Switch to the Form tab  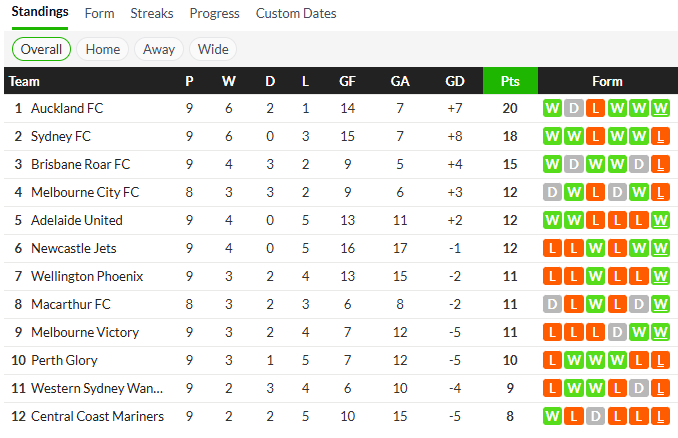[99, 14]
